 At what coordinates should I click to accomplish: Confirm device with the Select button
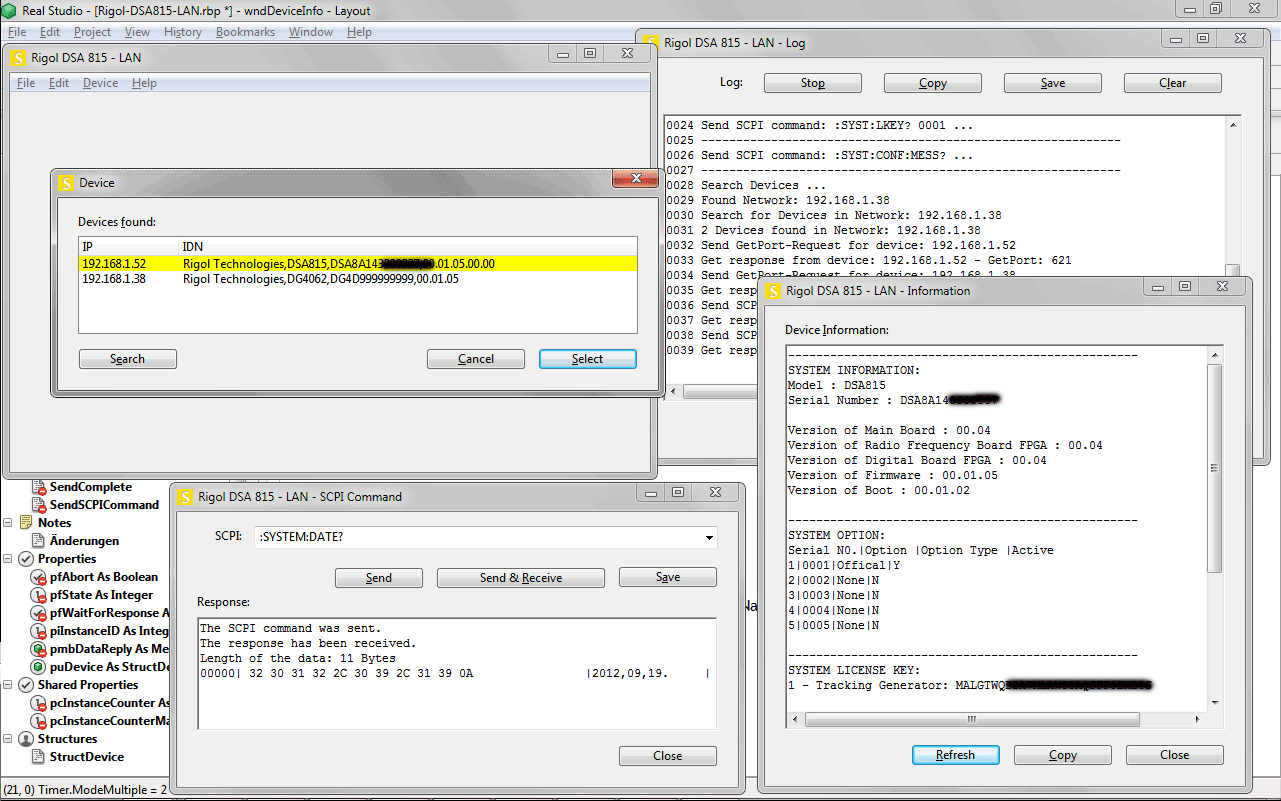588,359
